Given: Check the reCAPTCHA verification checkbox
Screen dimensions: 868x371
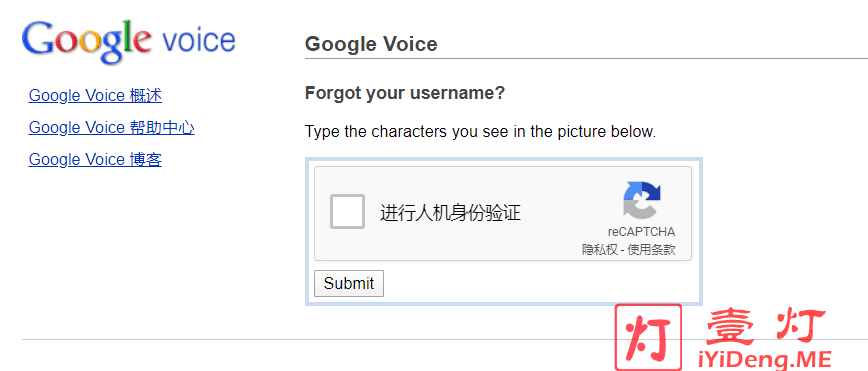Looking at the screenshot, I should coord(348,212).
